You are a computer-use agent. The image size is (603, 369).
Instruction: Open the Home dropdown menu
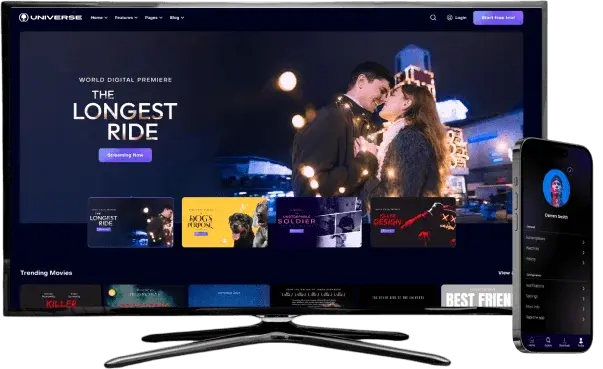pos(99,18)
